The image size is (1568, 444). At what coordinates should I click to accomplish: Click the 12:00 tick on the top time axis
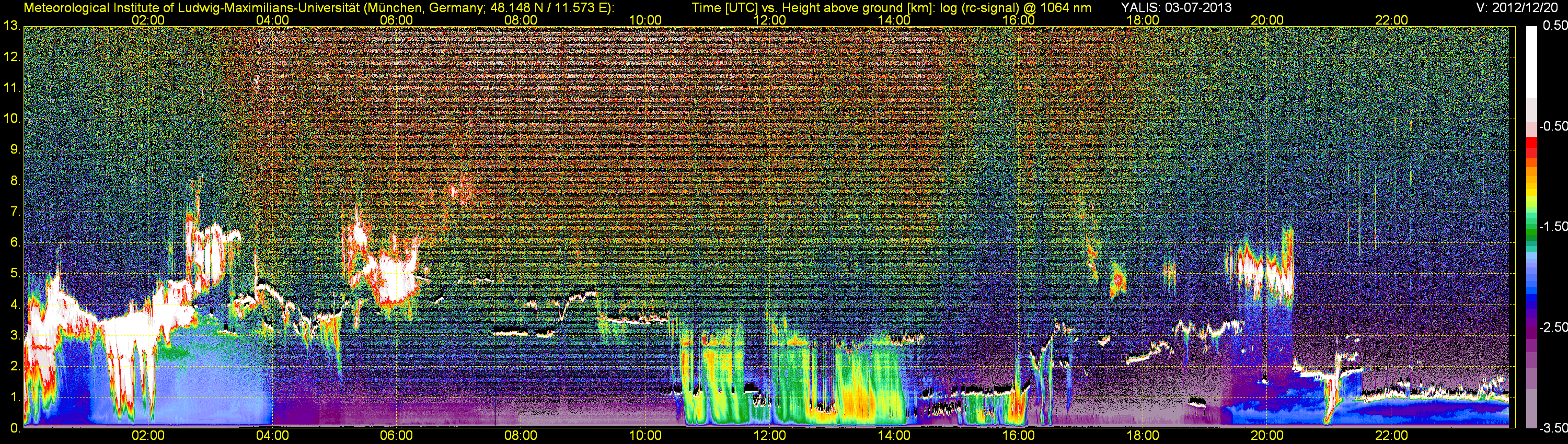coord(769,20)
